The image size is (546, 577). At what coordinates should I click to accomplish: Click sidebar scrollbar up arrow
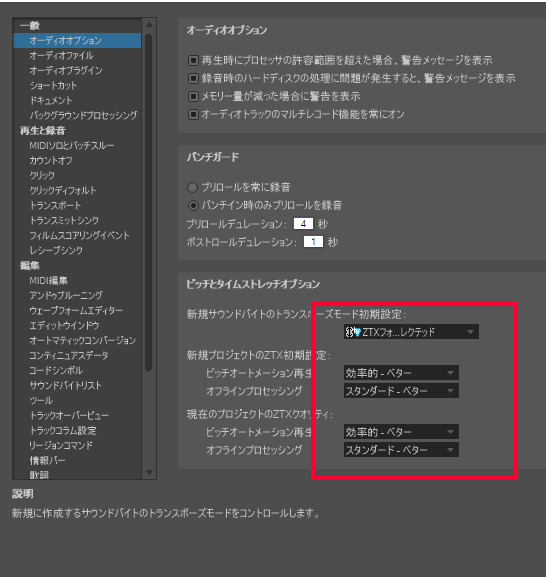pyautogui.click(x=149, y=25)
